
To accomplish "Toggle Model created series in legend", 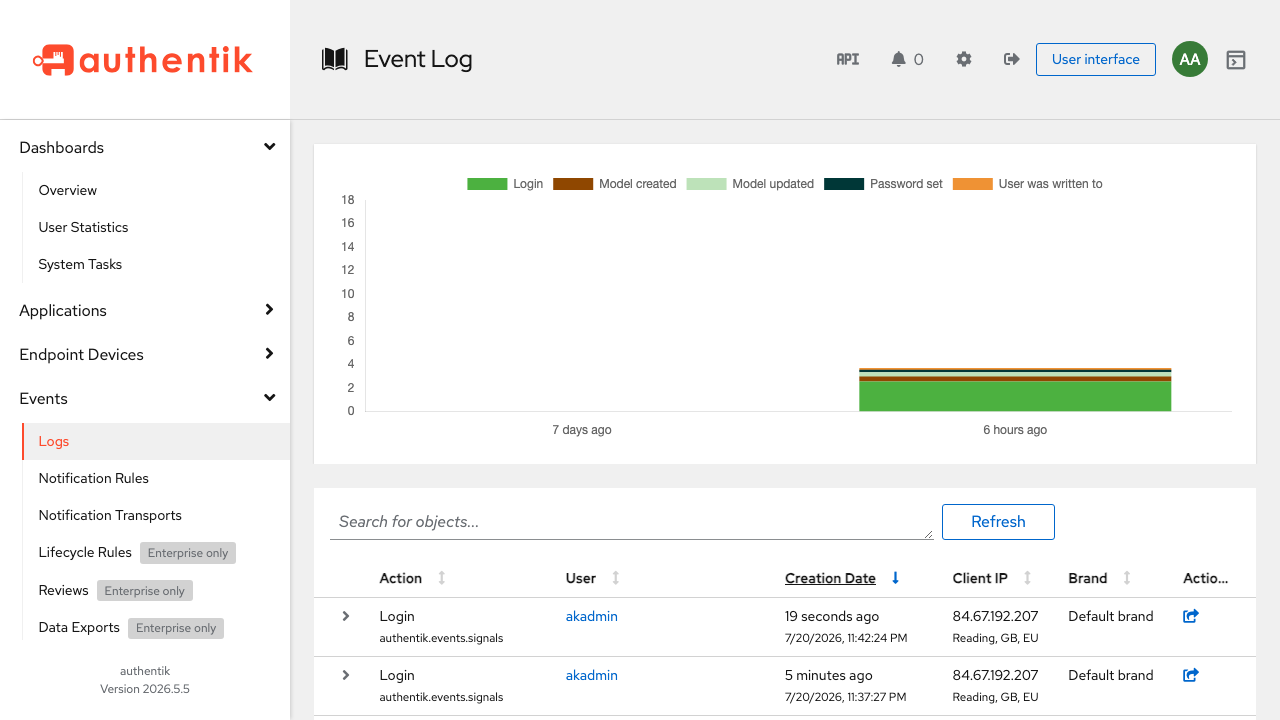I will (x=615, y=184).
